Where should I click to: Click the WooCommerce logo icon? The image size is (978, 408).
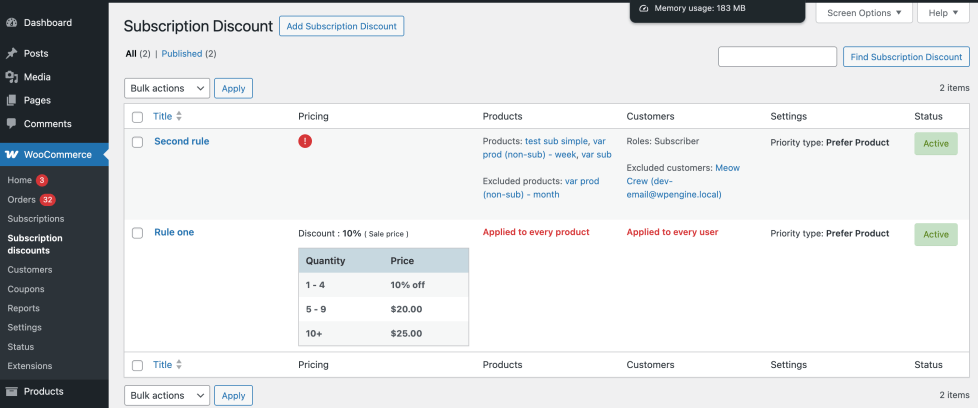point(11,155)
